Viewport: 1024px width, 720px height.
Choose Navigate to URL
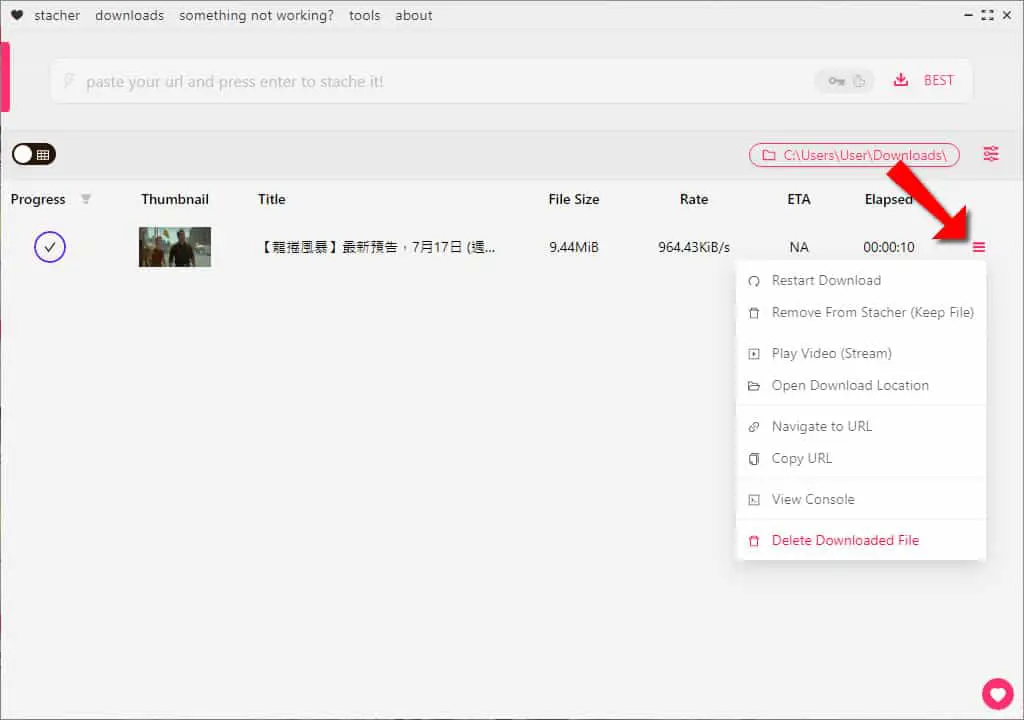point(861,427)
